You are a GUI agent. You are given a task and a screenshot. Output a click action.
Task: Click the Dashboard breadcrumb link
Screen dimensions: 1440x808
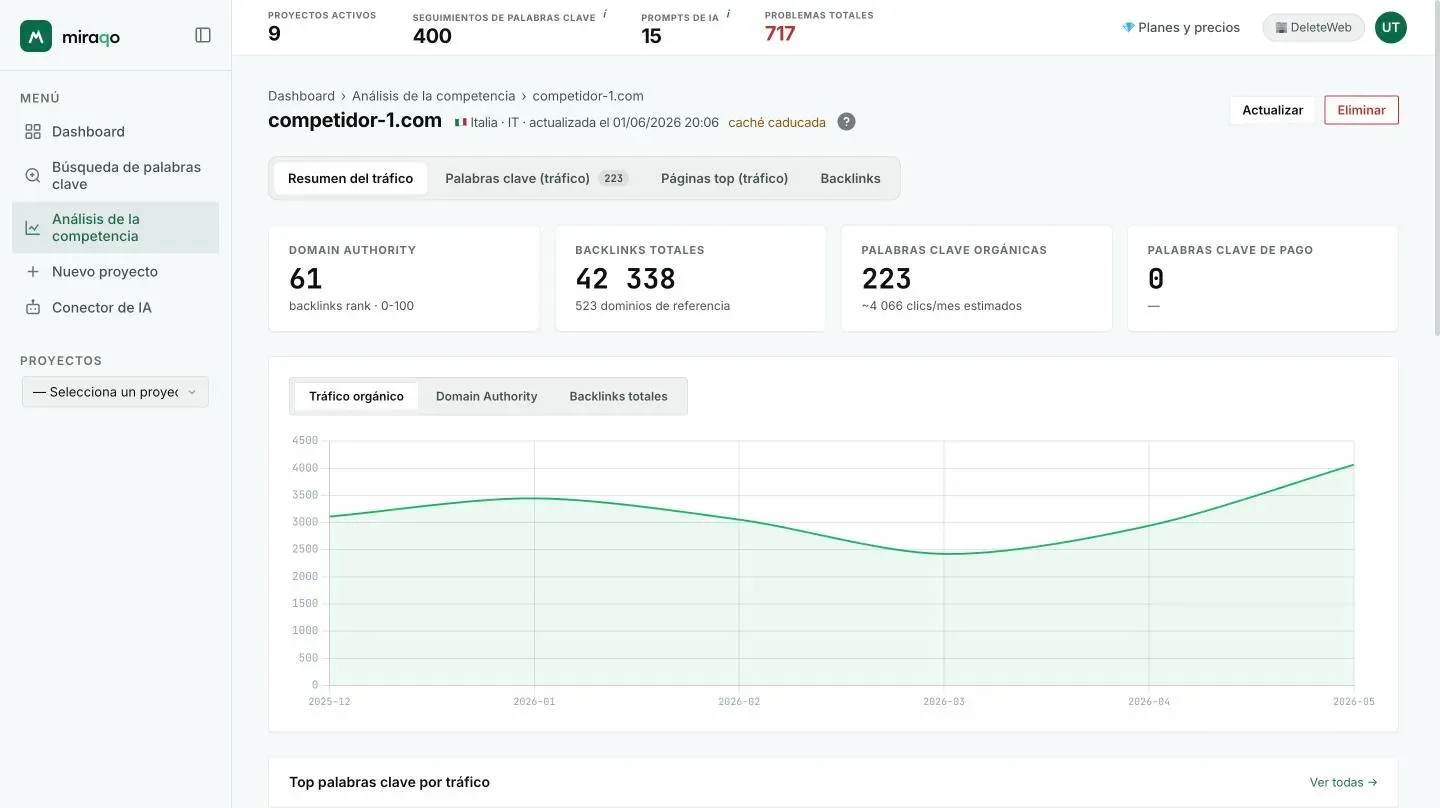click(x=301, y=96)
